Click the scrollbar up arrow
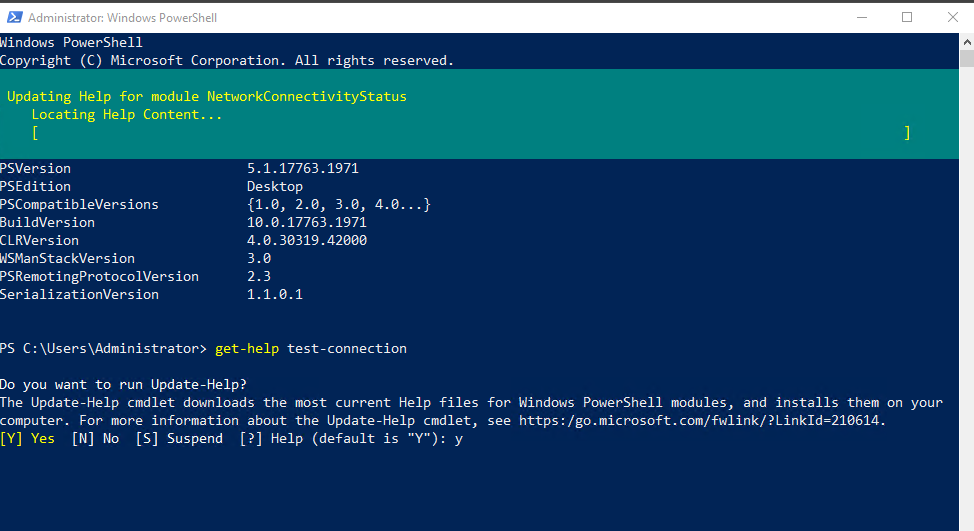 [x=967, y=42]
